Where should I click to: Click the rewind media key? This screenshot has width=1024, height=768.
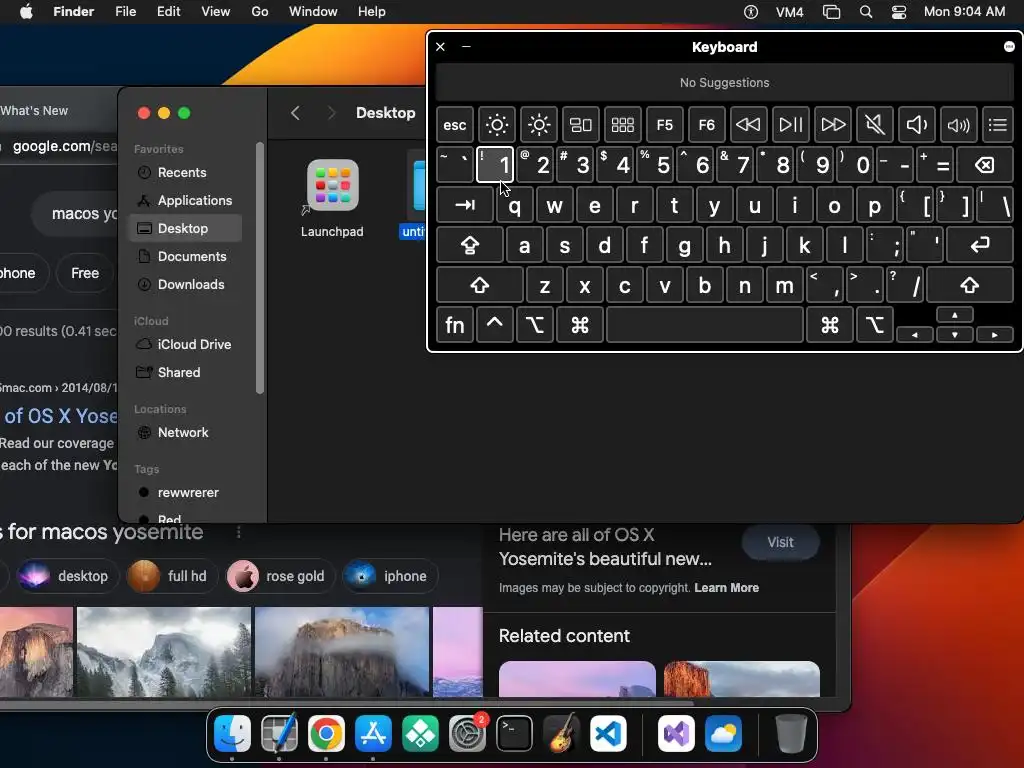748,124
